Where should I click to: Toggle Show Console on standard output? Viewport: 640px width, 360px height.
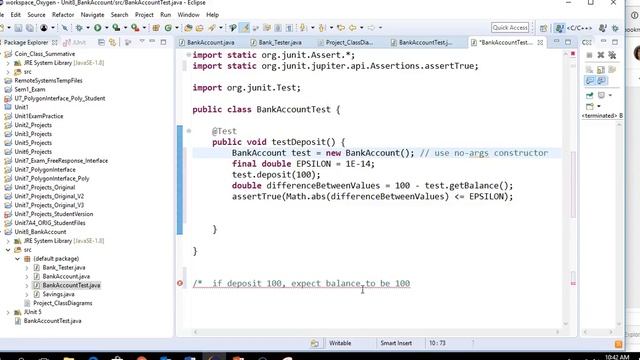[589, 81]
